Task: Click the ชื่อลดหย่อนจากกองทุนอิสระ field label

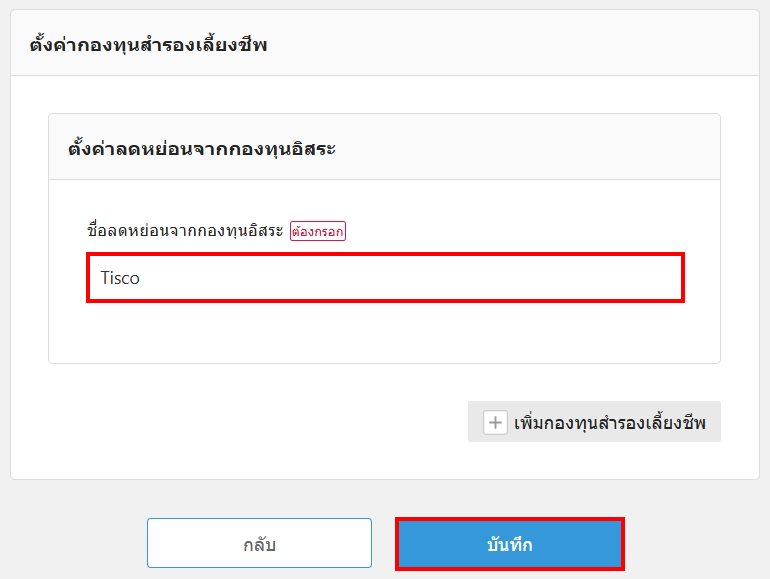Action: [185, 231]
